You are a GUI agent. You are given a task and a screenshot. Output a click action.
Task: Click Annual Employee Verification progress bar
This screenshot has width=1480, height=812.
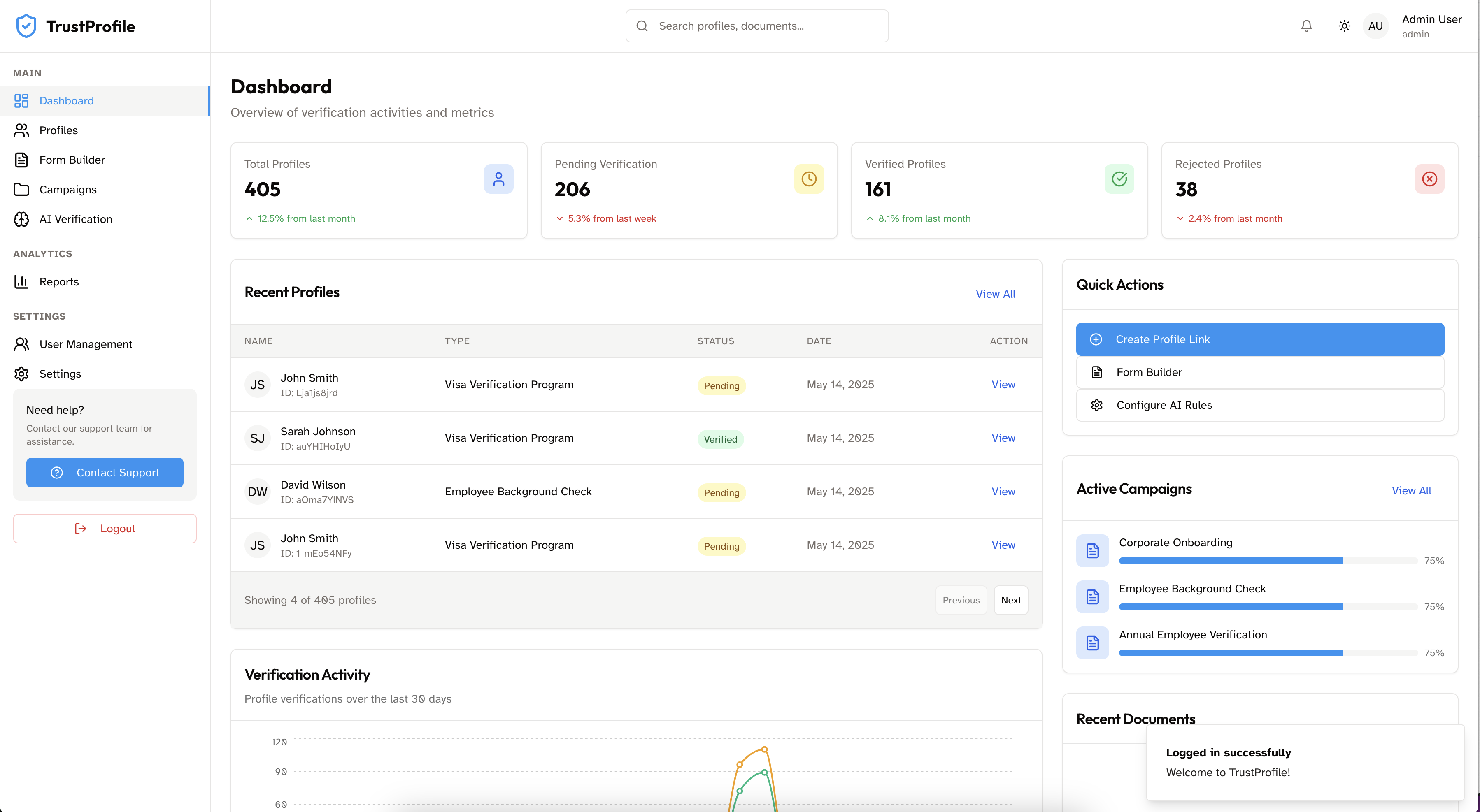pyautogui.click(x=1268, y=652)
